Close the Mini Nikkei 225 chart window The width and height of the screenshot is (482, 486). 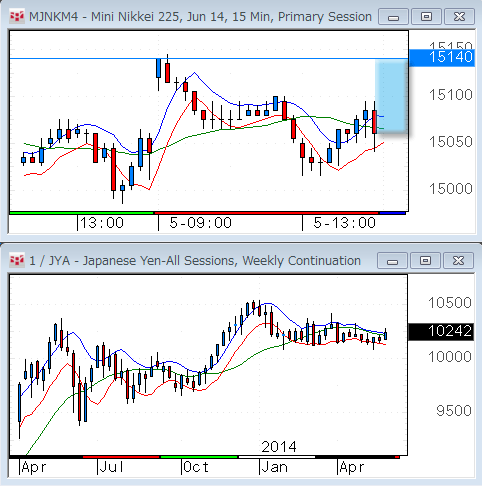point(459,17)
